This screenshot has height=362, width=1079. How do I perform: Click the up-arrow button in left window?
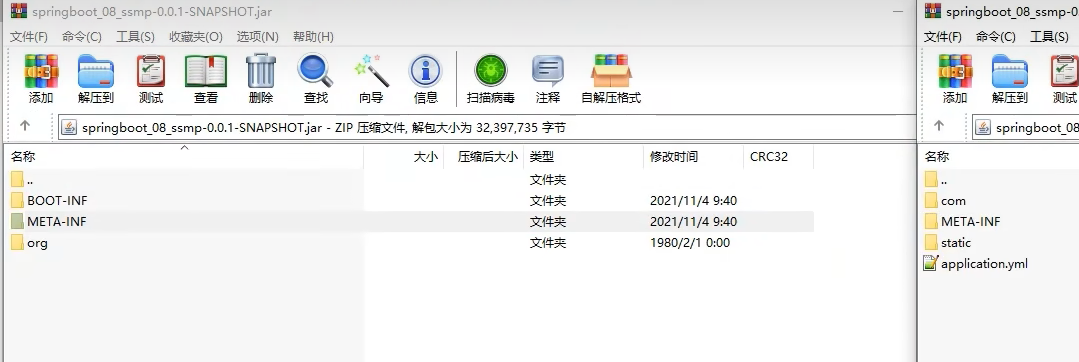tap(25, 126)
